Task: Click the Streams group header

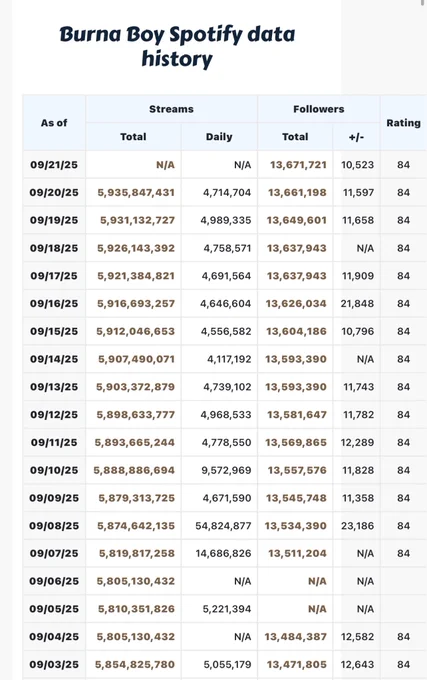Action: [x=172, y=109]
